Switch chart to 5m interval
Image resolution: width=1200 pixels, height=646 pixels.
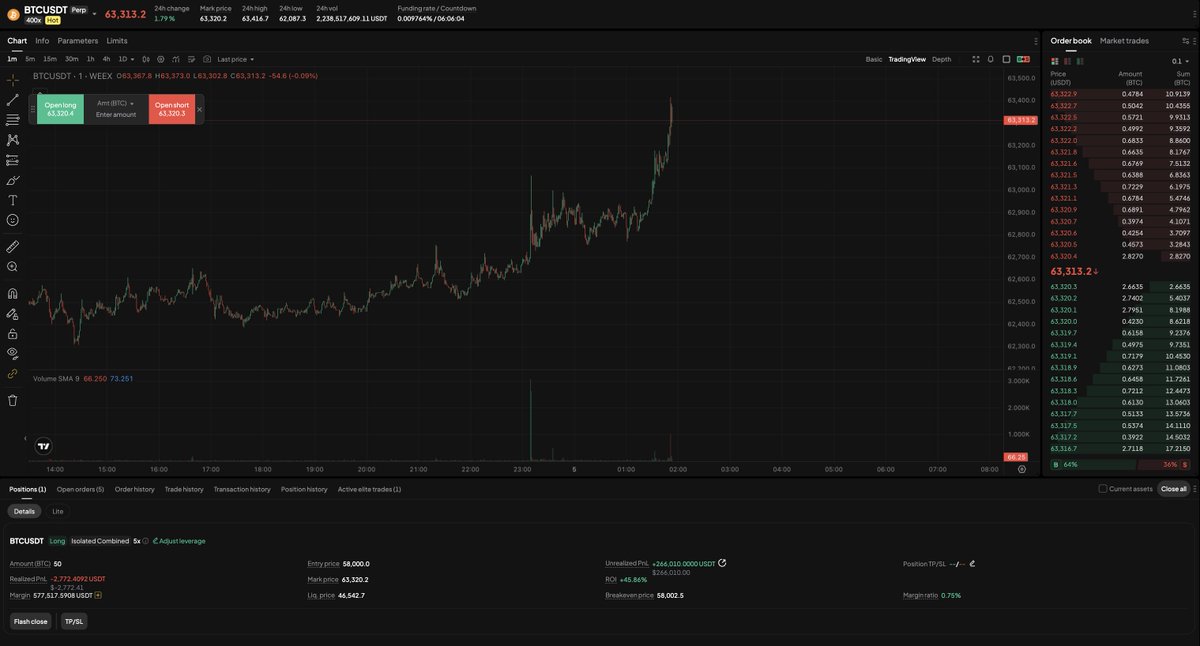click(30, 59)
